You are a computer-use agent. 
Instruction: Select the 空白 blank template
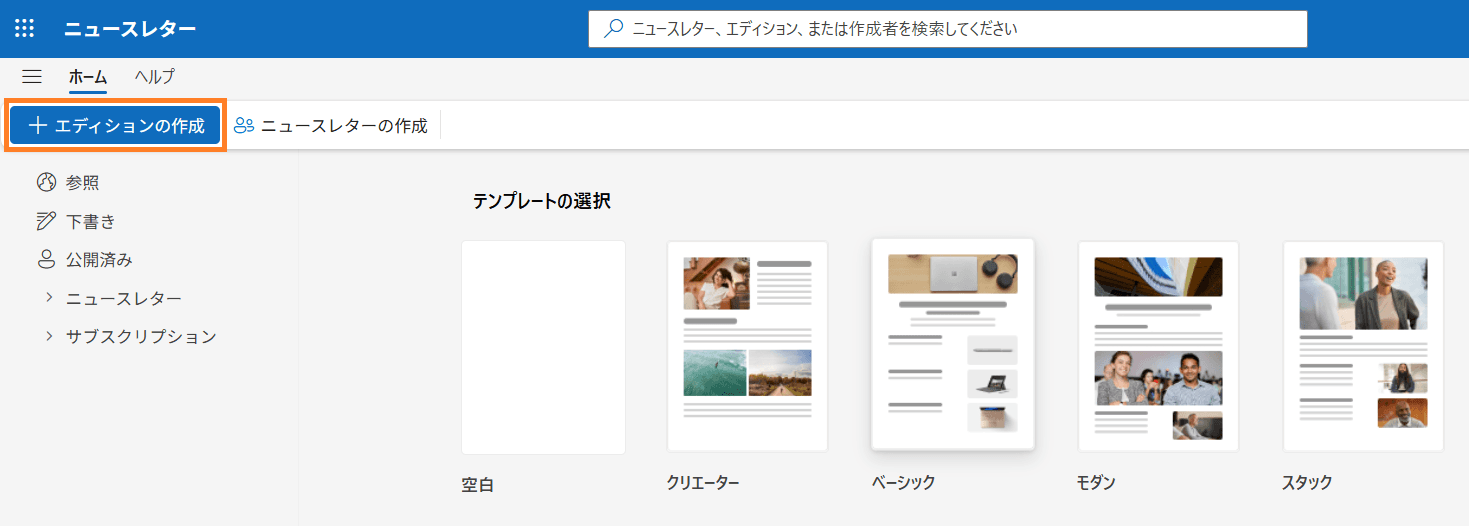pyautogui.click(x=543, y=347)
